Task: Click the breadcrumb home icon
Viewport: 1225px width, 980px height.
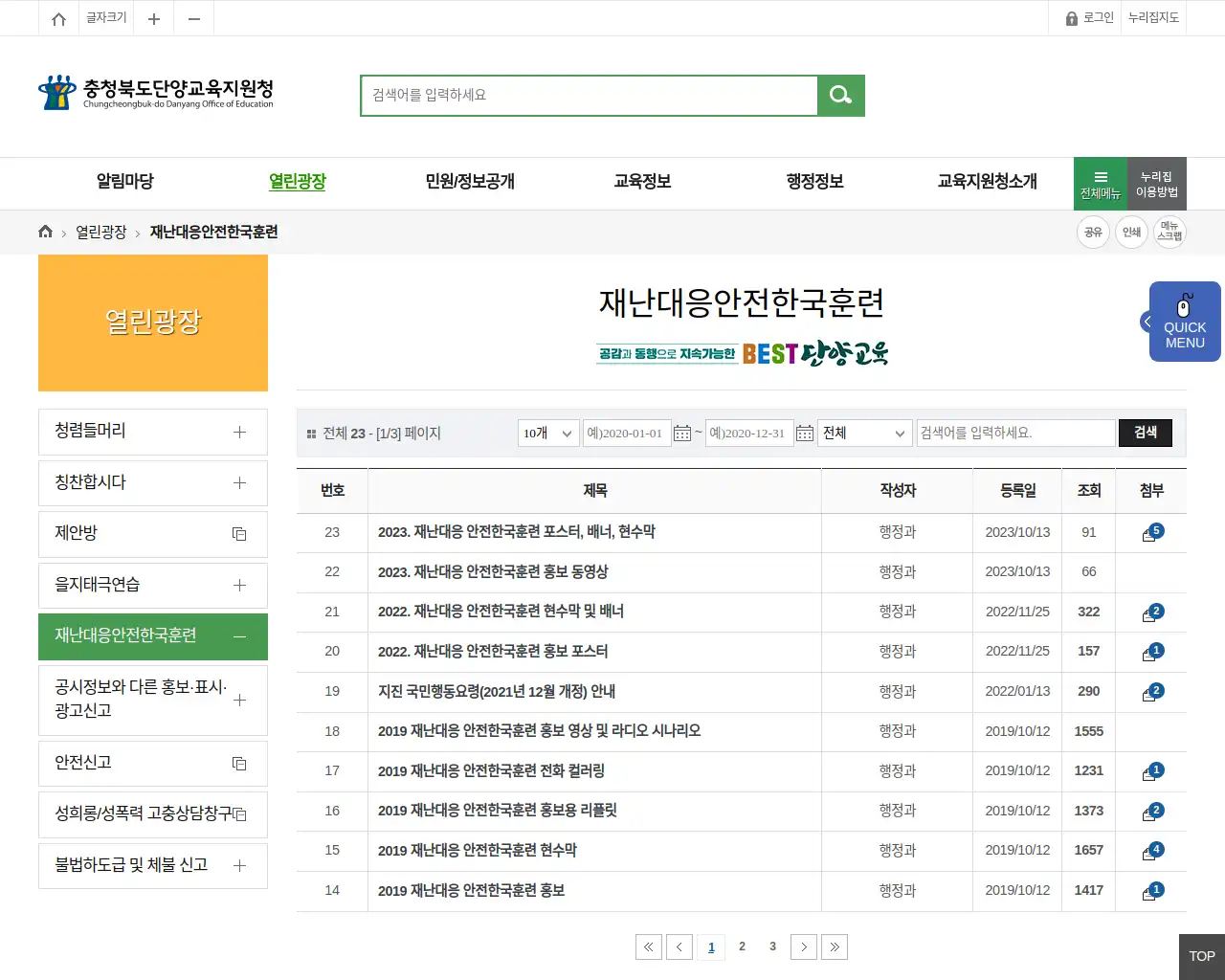Action: click(45, 232)
